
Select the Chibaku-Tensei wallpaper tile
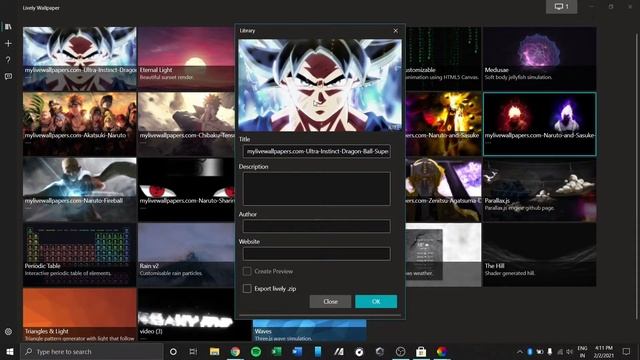pos(186,124)
